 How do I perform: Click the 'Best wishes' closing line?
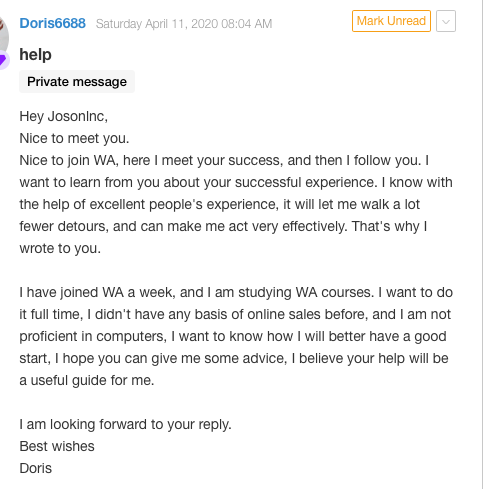click(57, 447)
